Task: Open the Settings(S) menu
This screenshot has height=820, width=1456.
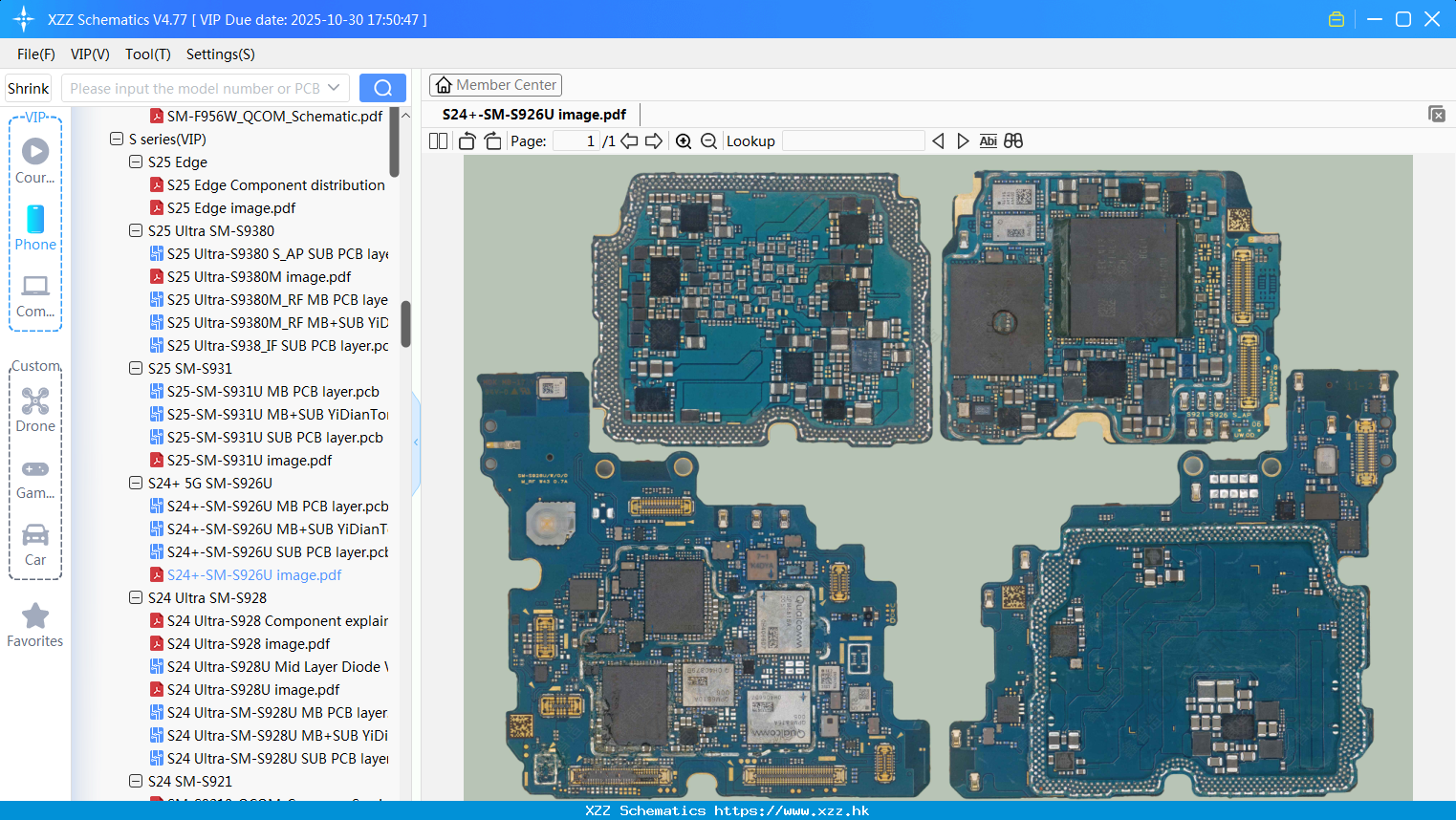Action: tap(221, 54)
